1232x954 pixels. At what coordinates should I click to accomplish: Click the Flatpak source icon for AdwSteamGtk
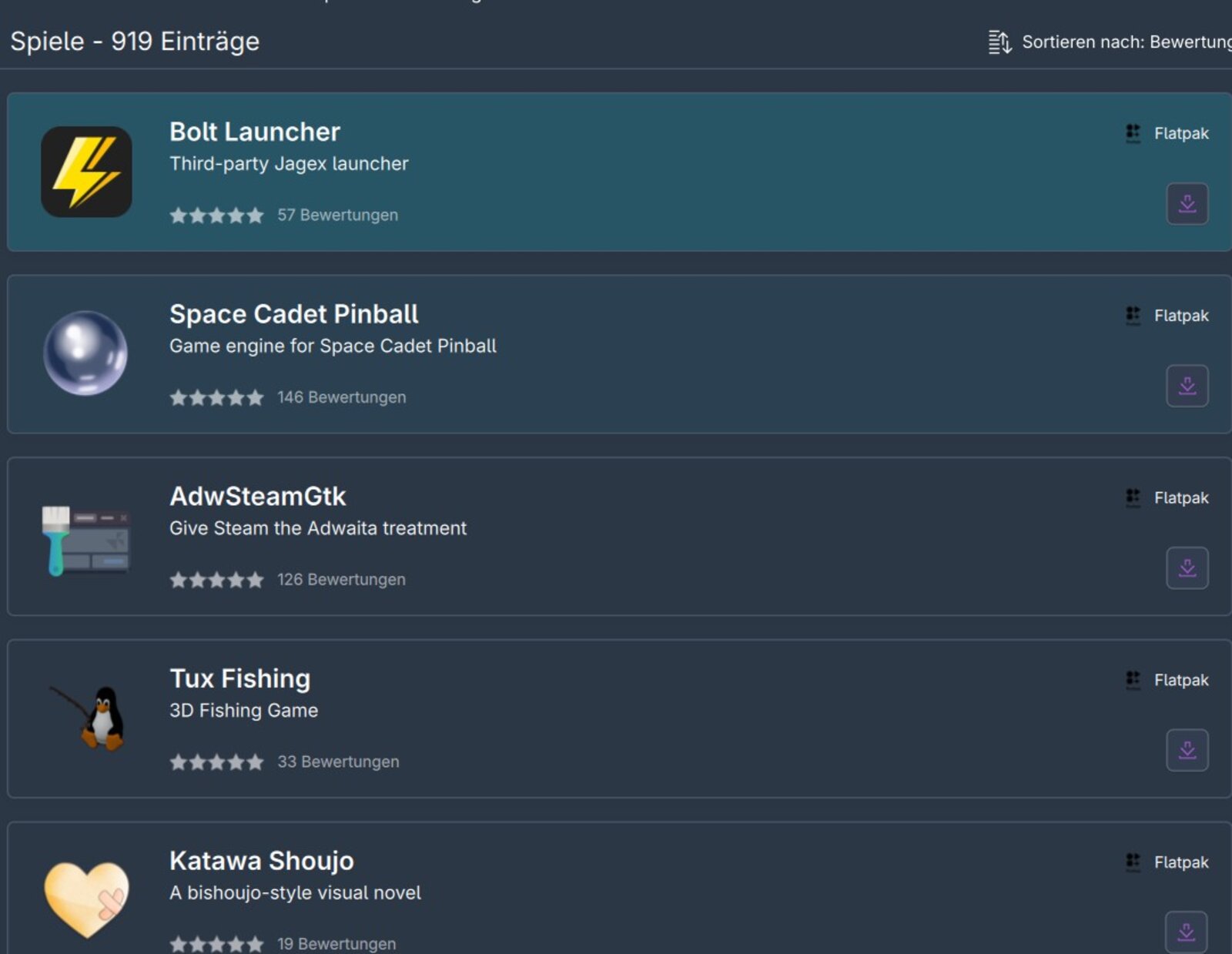pos(1133,497)
